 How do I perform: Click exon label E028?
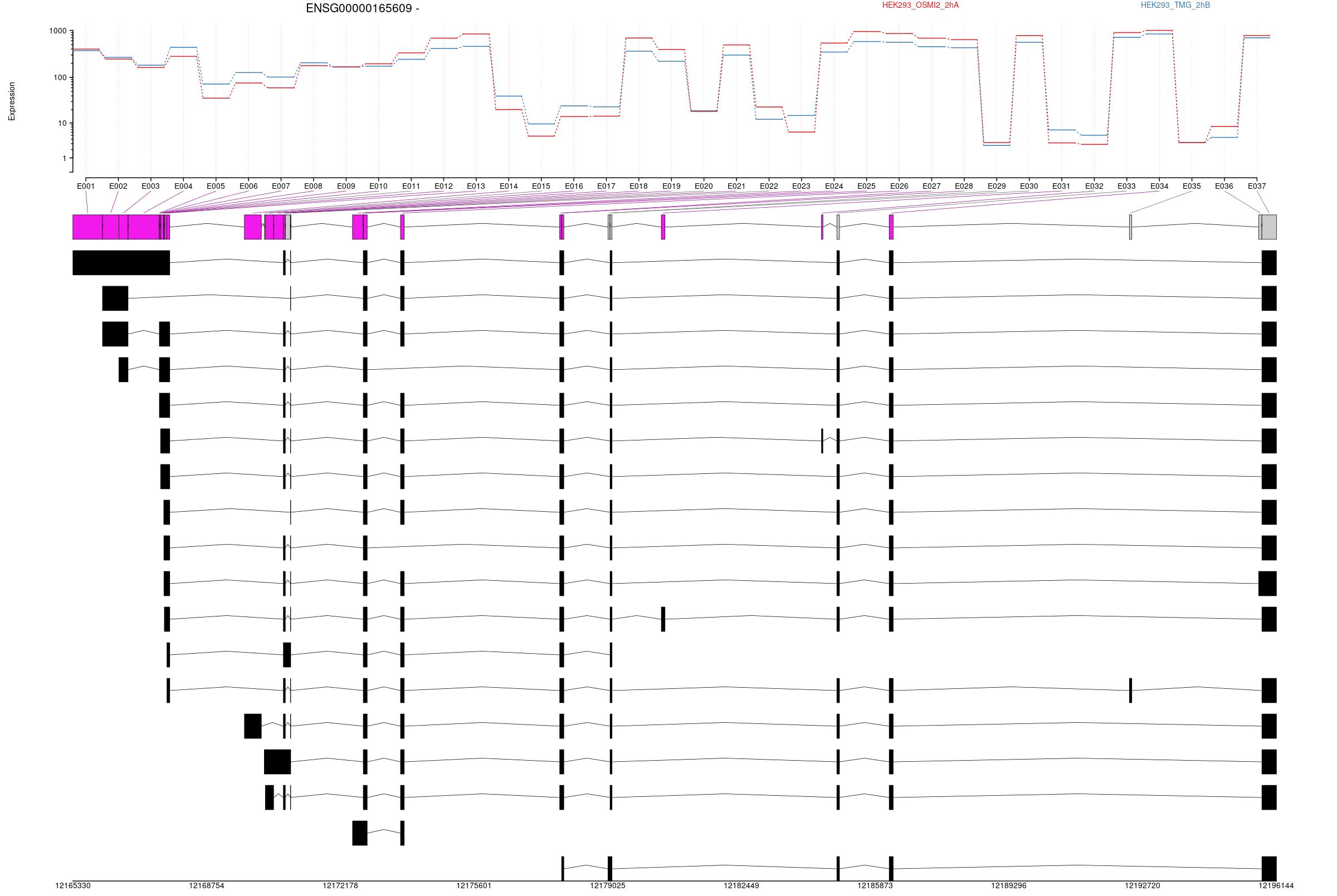[x=964, y=187]
